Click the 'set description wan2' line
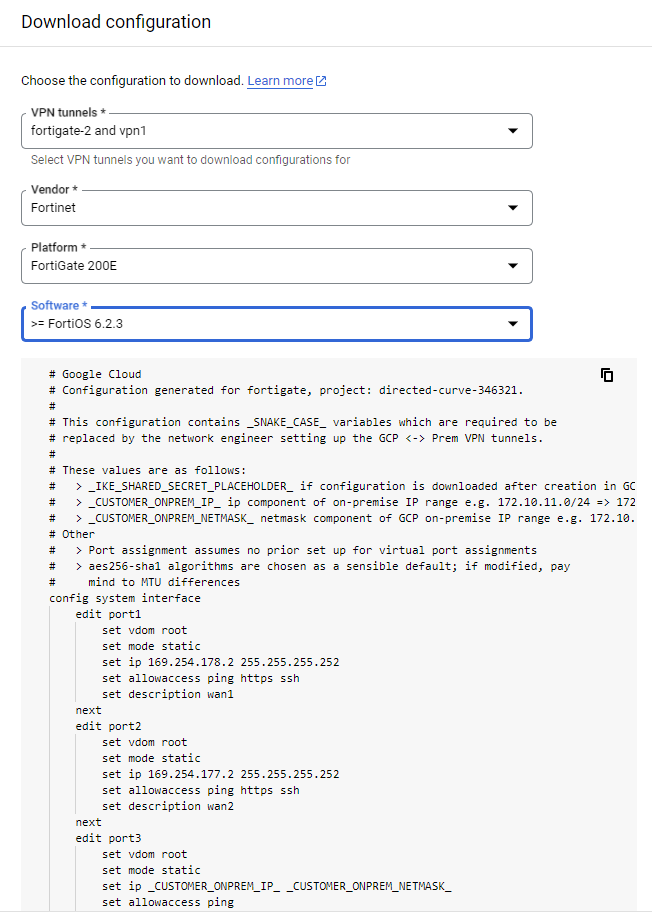 (167, 806)
